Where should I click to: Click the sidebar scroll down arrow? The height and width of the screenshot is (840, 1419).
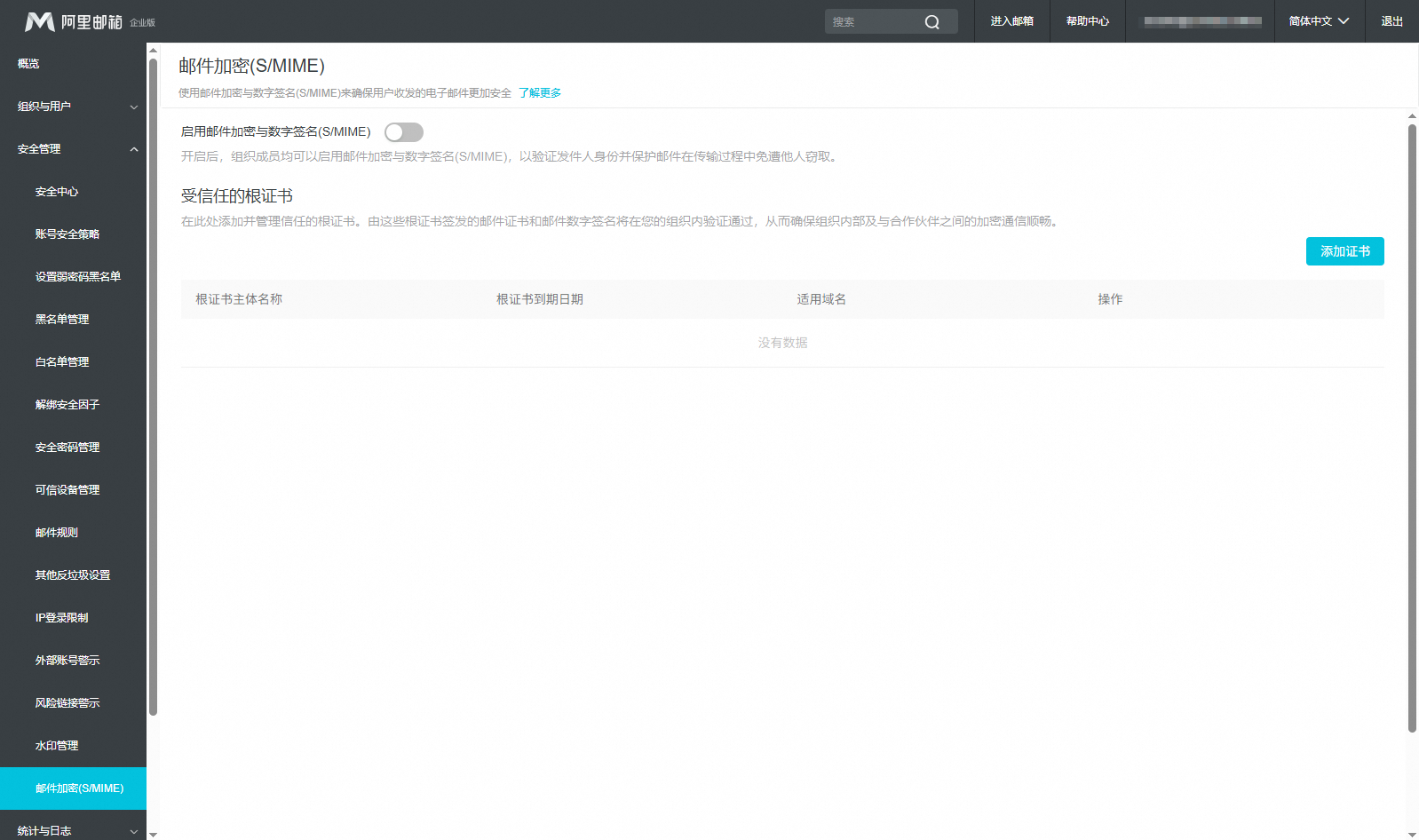pyautogui.click(x=153, y=834)
